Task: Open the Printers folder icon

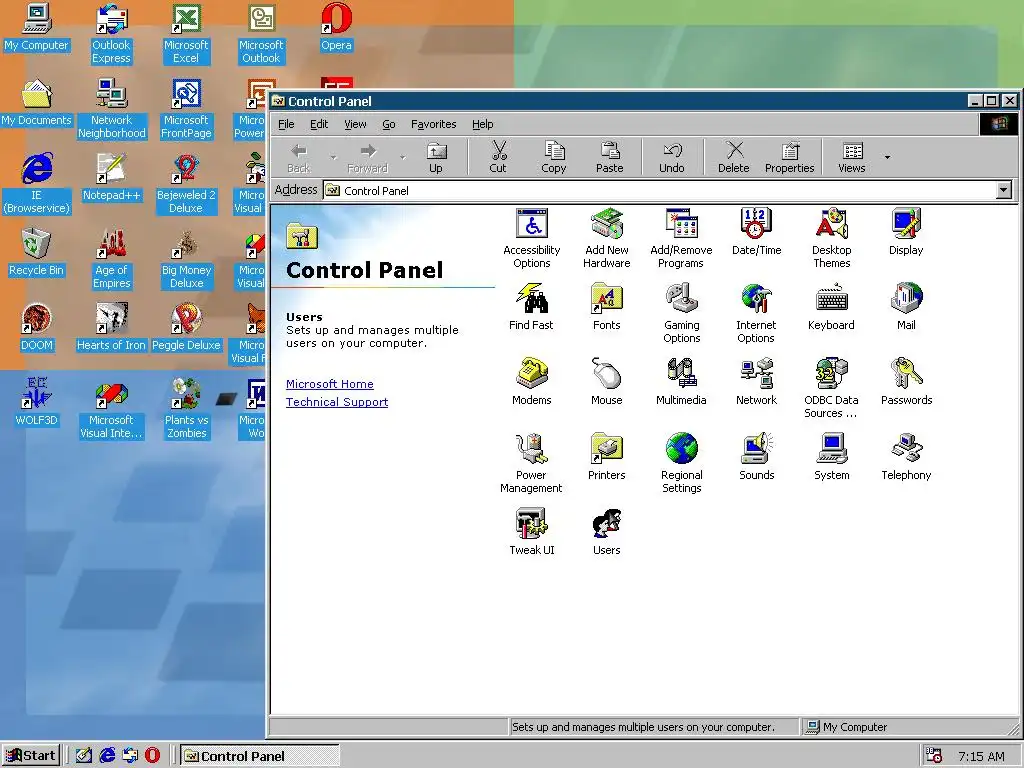Action: click(607, 449)
